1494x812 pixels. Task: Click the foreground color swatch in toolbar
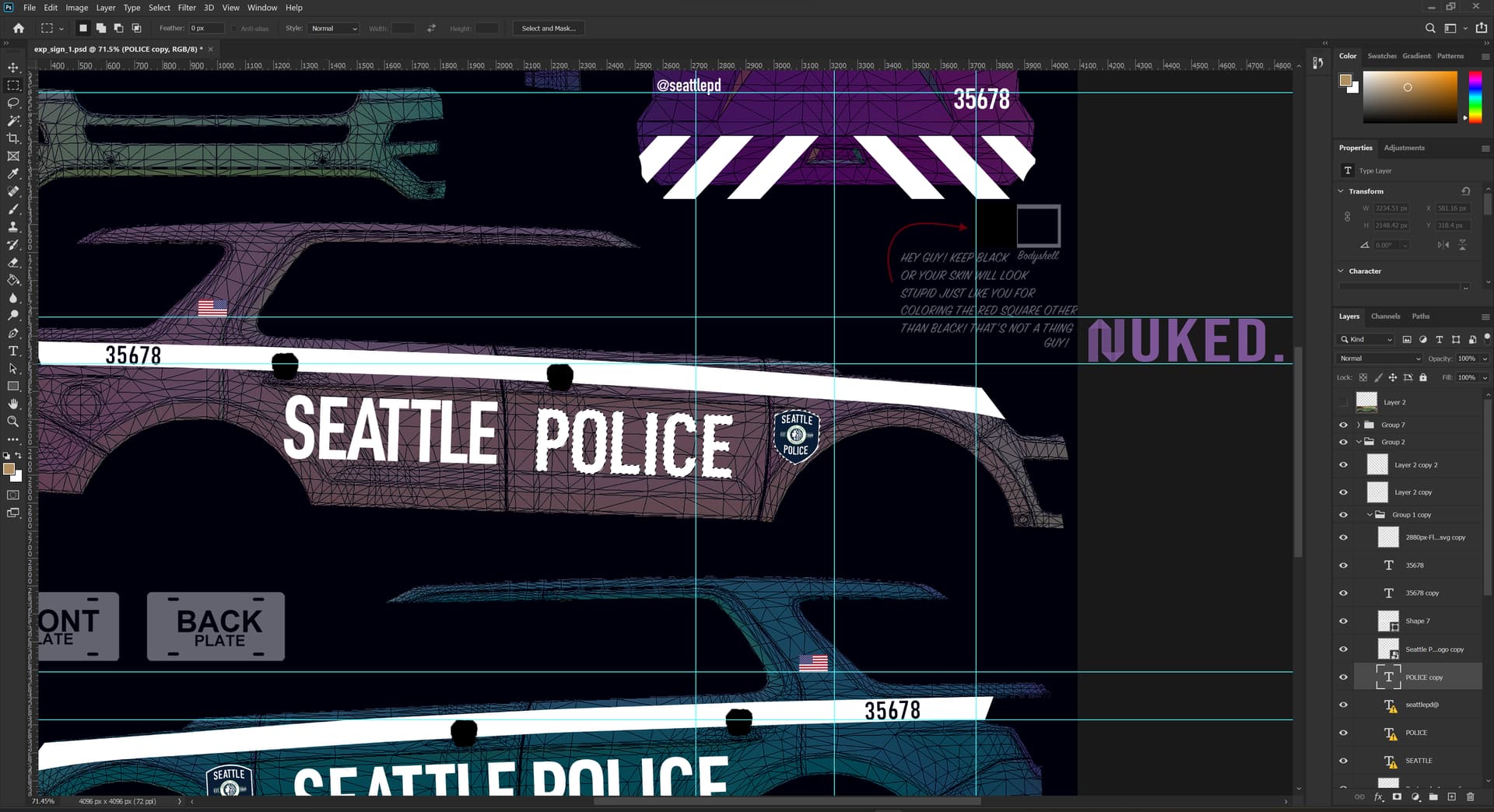pos(9,469)
